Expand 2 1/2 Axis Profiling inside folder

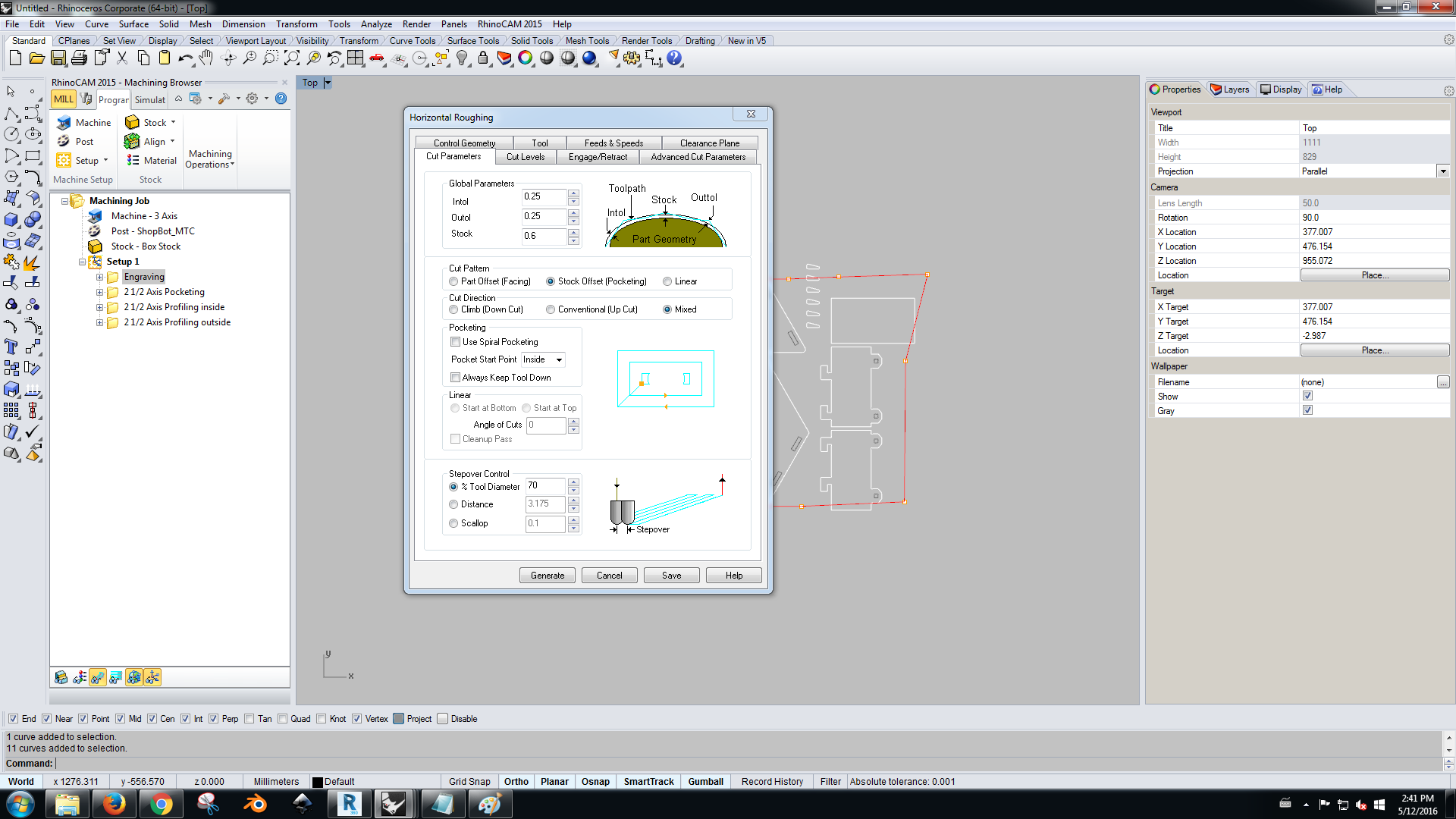point(99,307)
